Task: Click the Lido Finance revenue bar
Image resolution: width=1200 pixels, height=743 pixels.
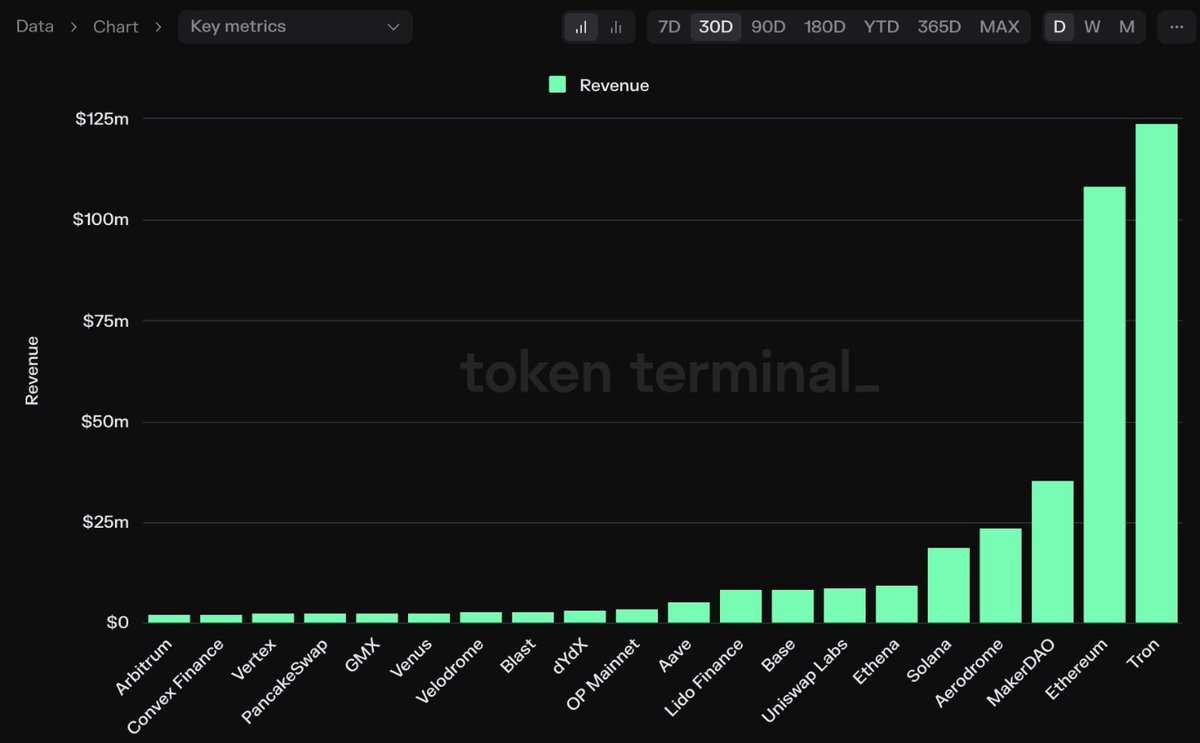Action: tap(740, 606)
